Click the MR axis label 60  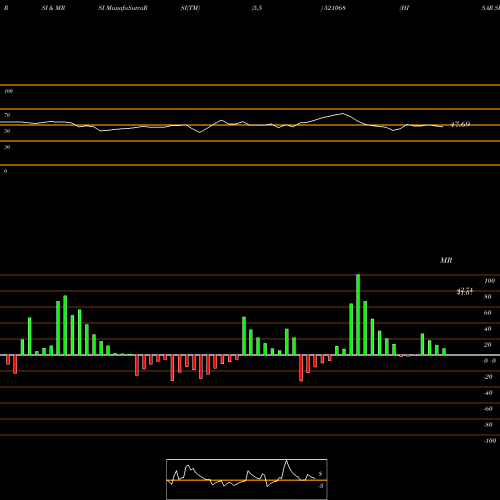coord(488,313)
